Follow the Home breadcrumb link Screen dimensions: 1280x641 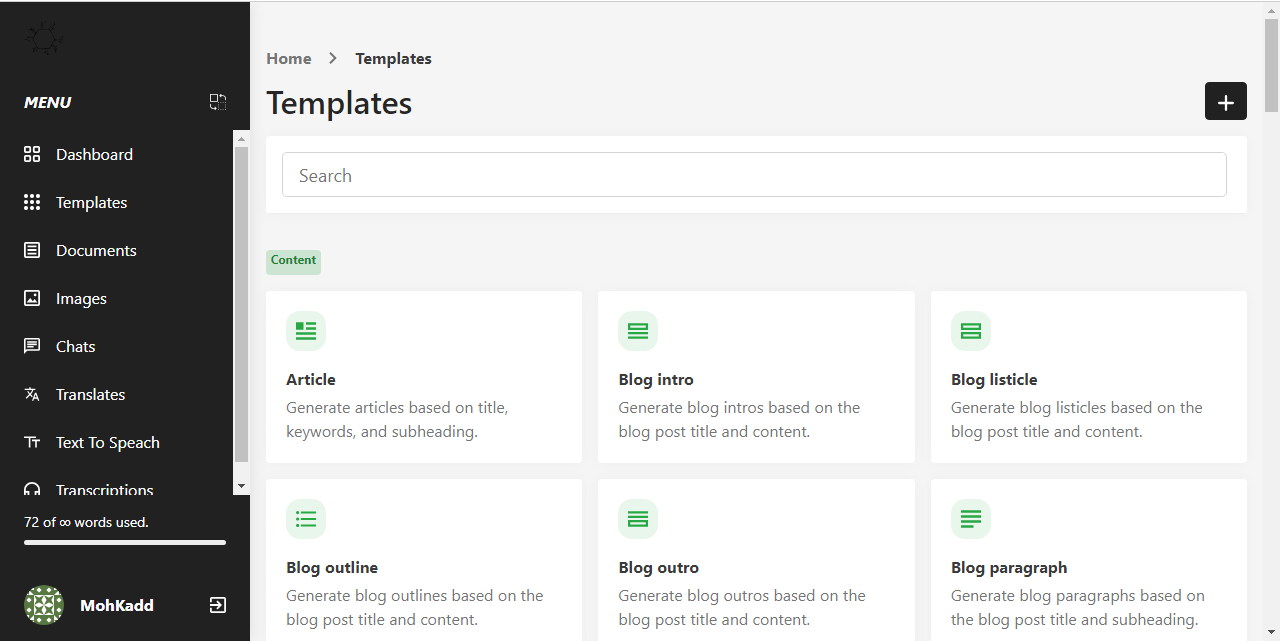click(x=289, y=59)
